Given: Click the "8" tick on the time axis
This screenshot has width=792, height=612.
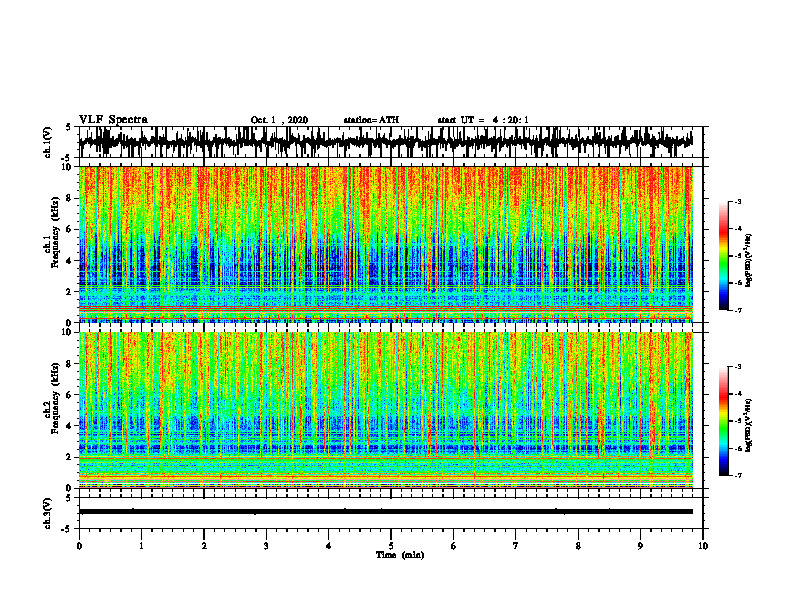Looking at the screenshot, I should pyautogui.click(x=578, y=546).
